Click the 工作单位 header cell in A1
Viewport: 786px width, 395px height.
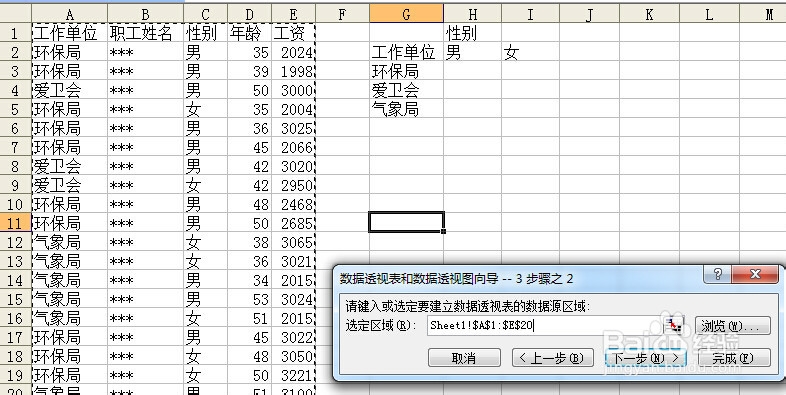[70, 33]
